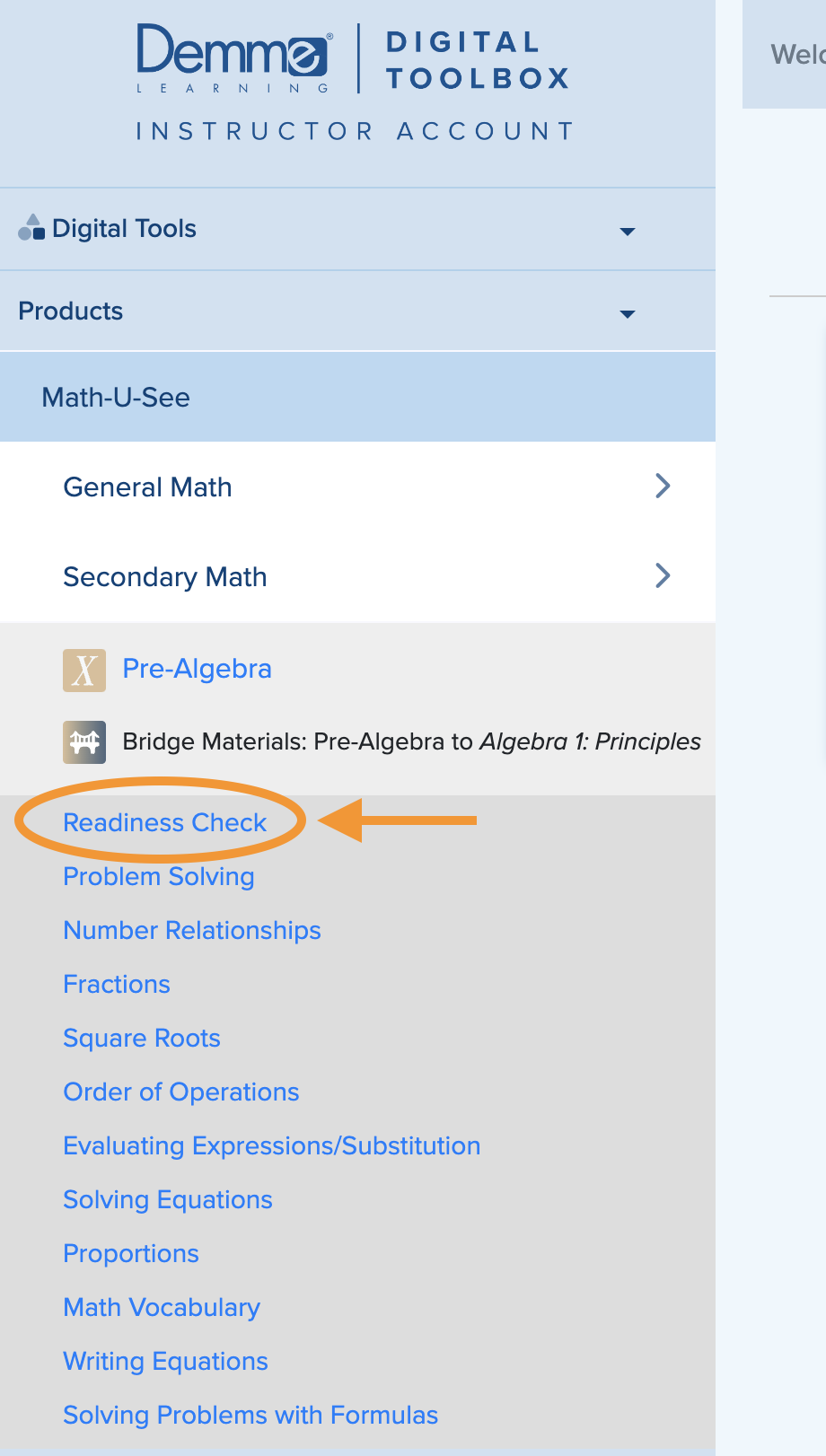This screenshot has height=1456, width=826.
Task: Open the Writing Equations topic
Action: 165,1361
